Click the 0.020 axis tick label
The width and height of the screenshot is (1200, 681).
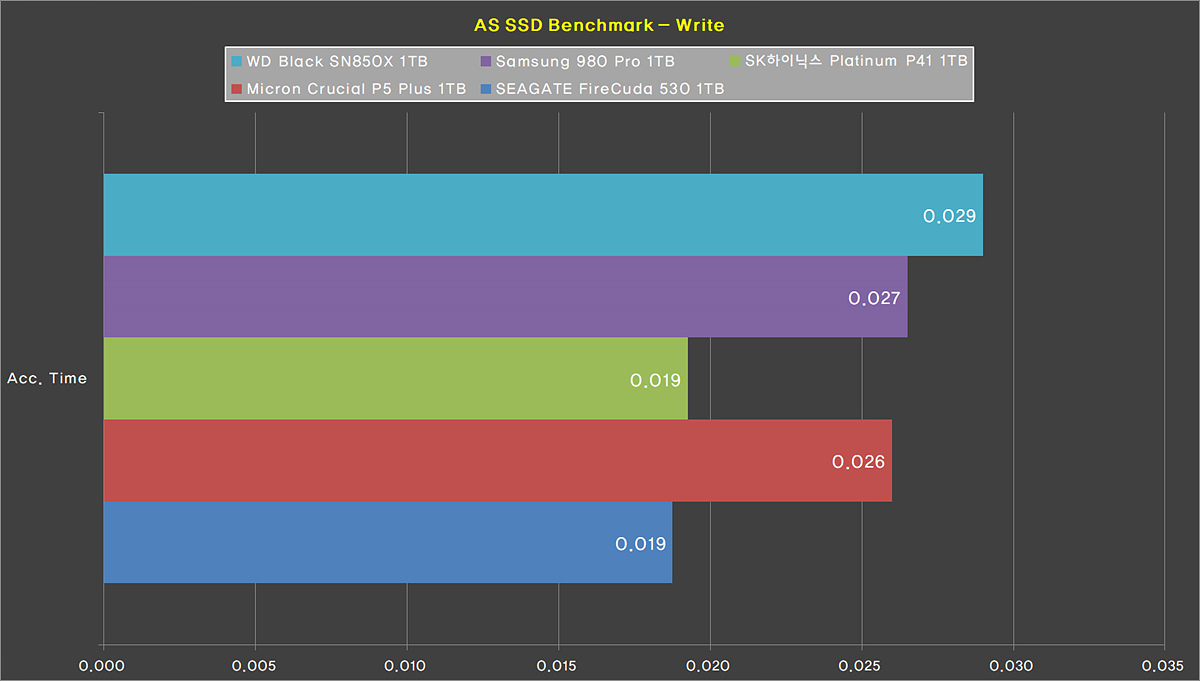710,665
